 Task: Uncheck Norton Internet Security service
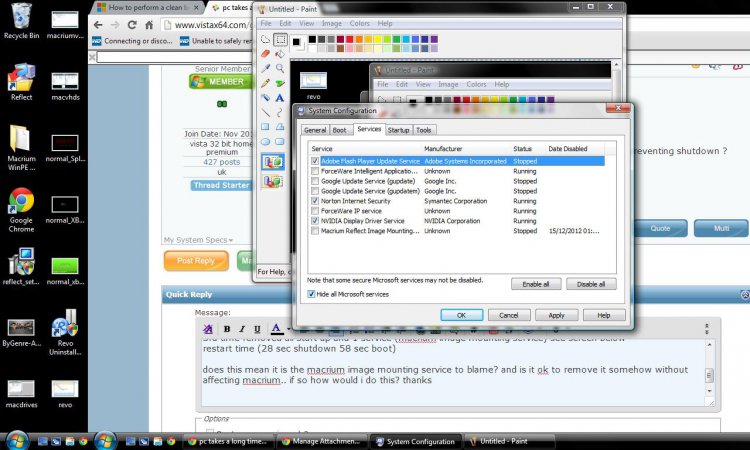[315, 201]
